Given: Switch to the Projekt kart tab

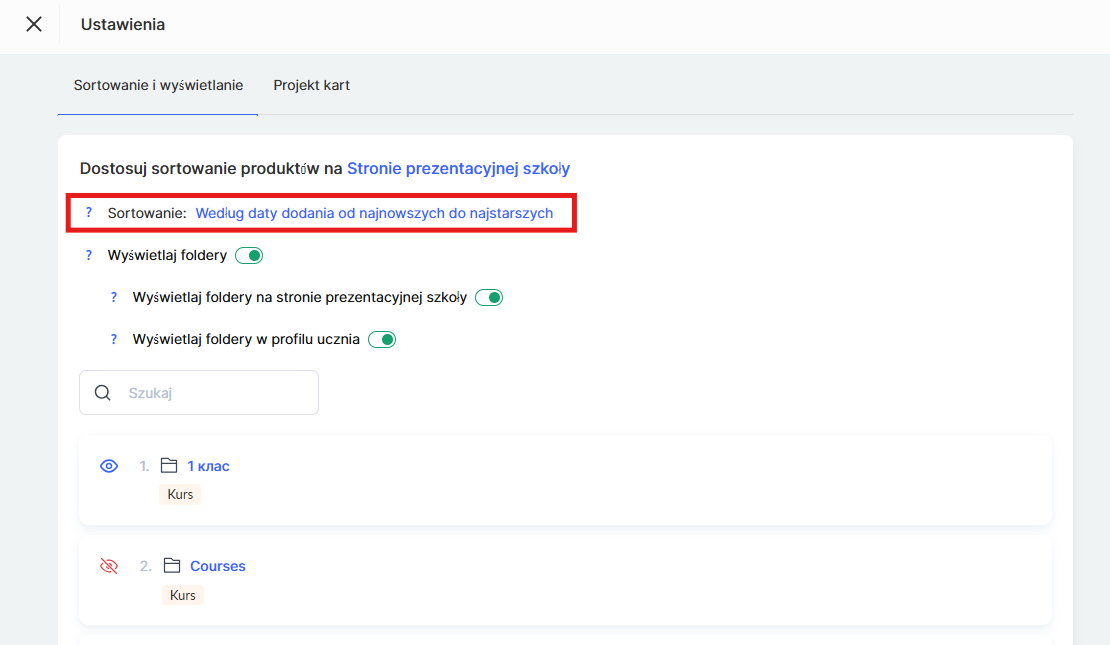Looking at the screenshot, I should coord(311,85).
